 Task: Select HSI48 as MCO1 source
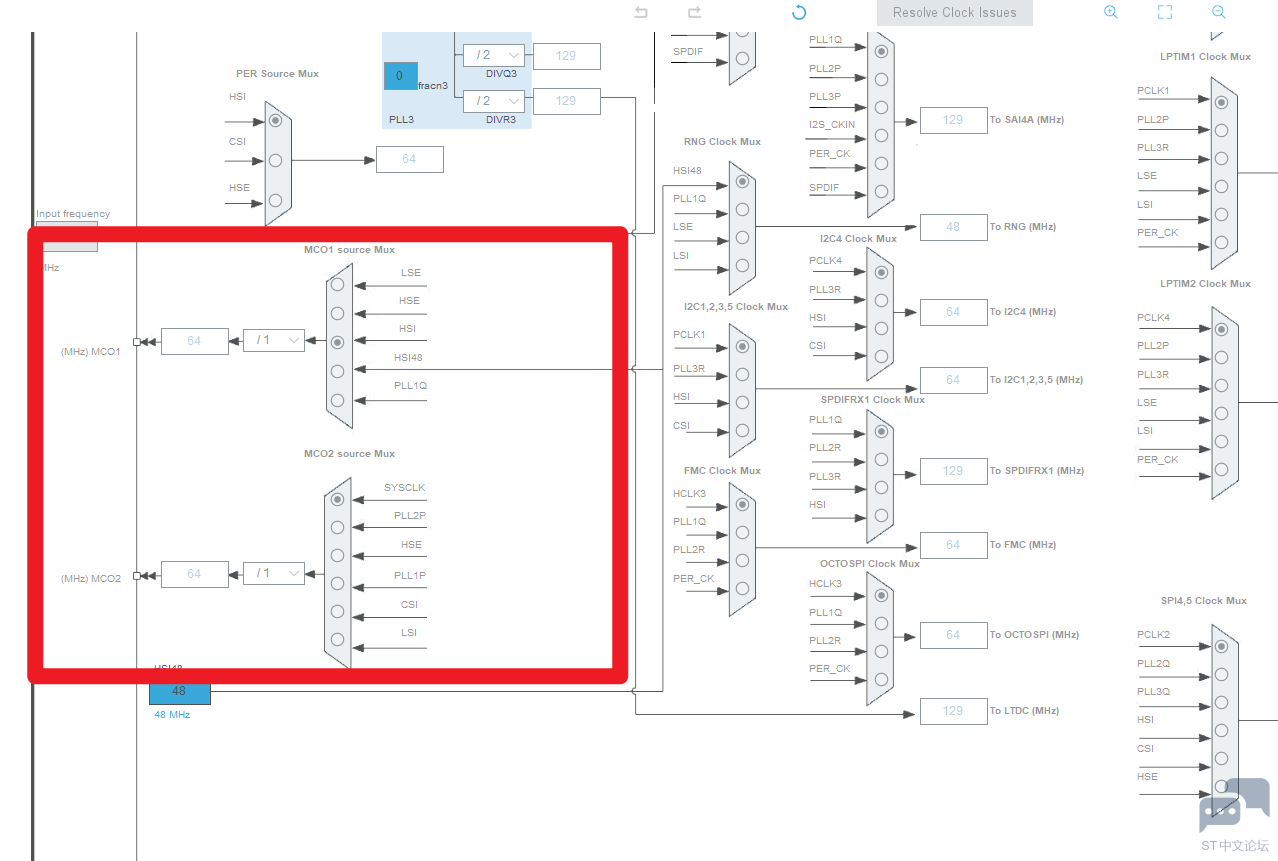[337, 371]
